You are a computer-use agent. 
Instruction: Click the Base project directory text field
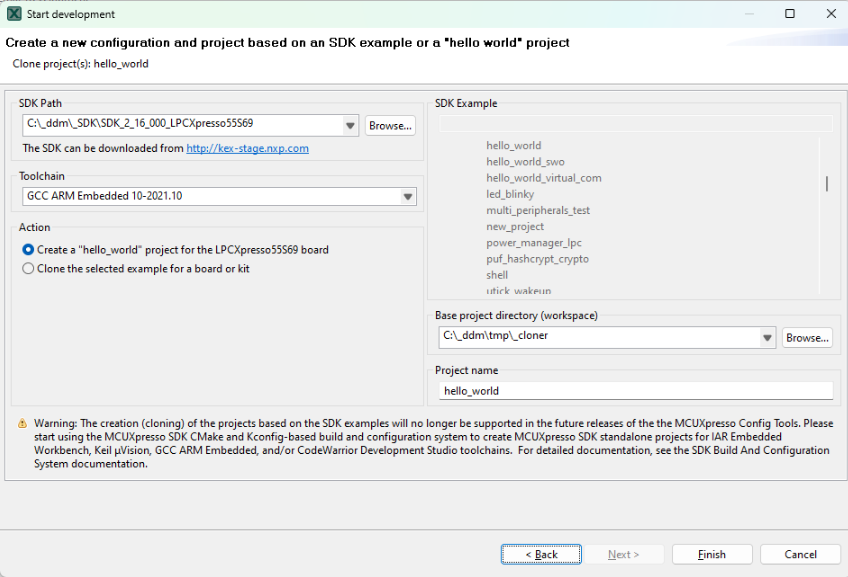(599, 337)
